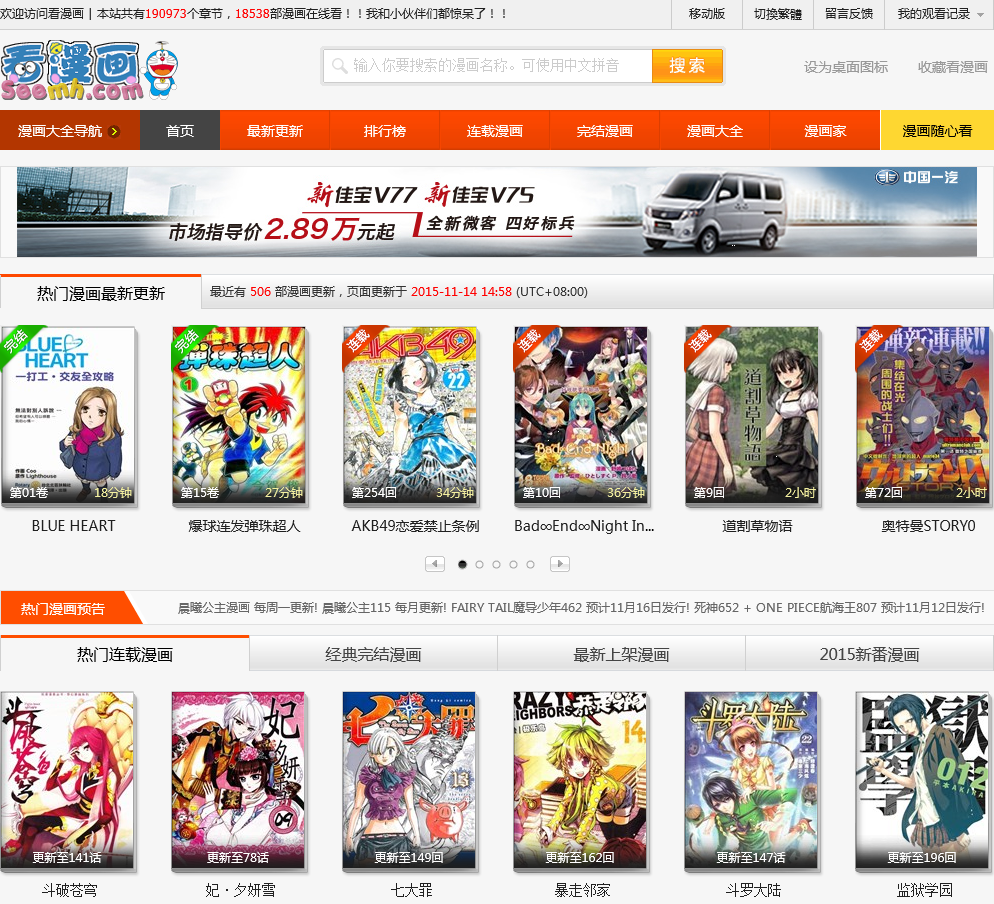994x904 pixels.
Task: Switch to 热门连载漫画 tab
Action: 125,654
